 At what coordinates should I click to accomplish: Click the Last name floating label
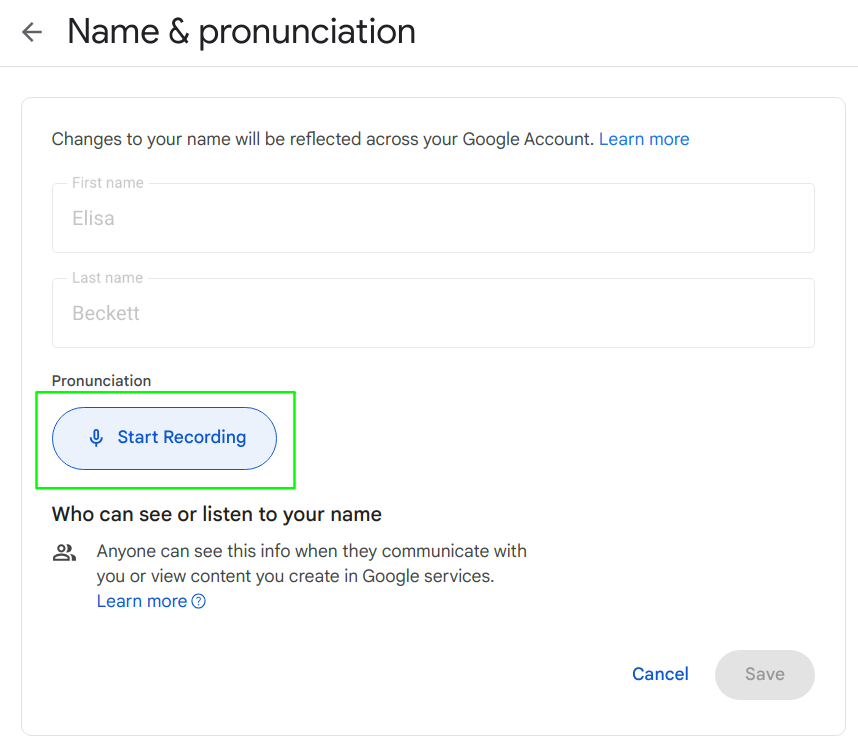tap(107, 278)
